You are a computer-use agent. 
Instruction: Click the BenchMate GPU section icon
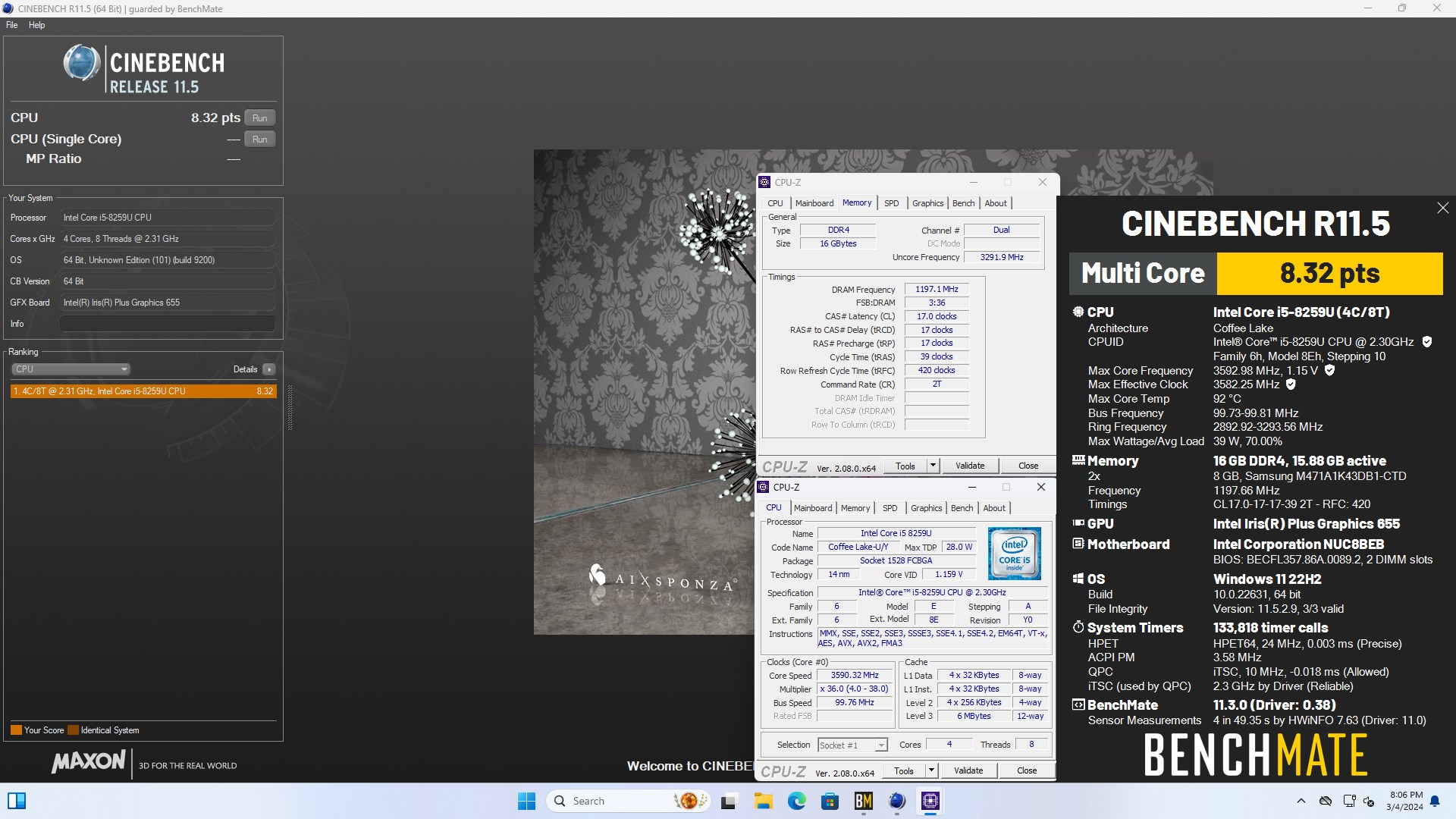[x=1078, y=523]
